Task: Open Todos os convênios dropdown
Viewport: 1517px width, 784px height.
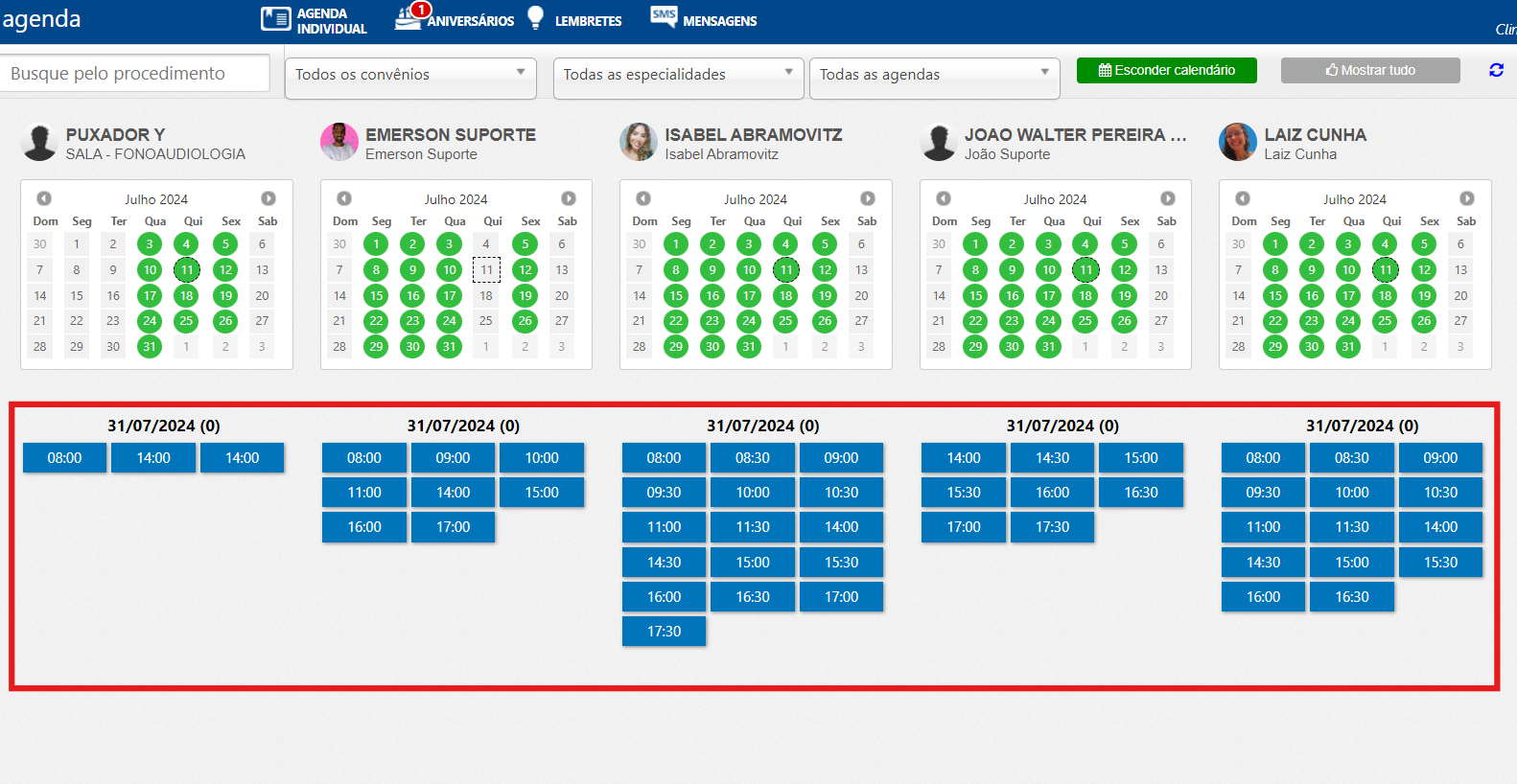Action: tap(410, 78)
